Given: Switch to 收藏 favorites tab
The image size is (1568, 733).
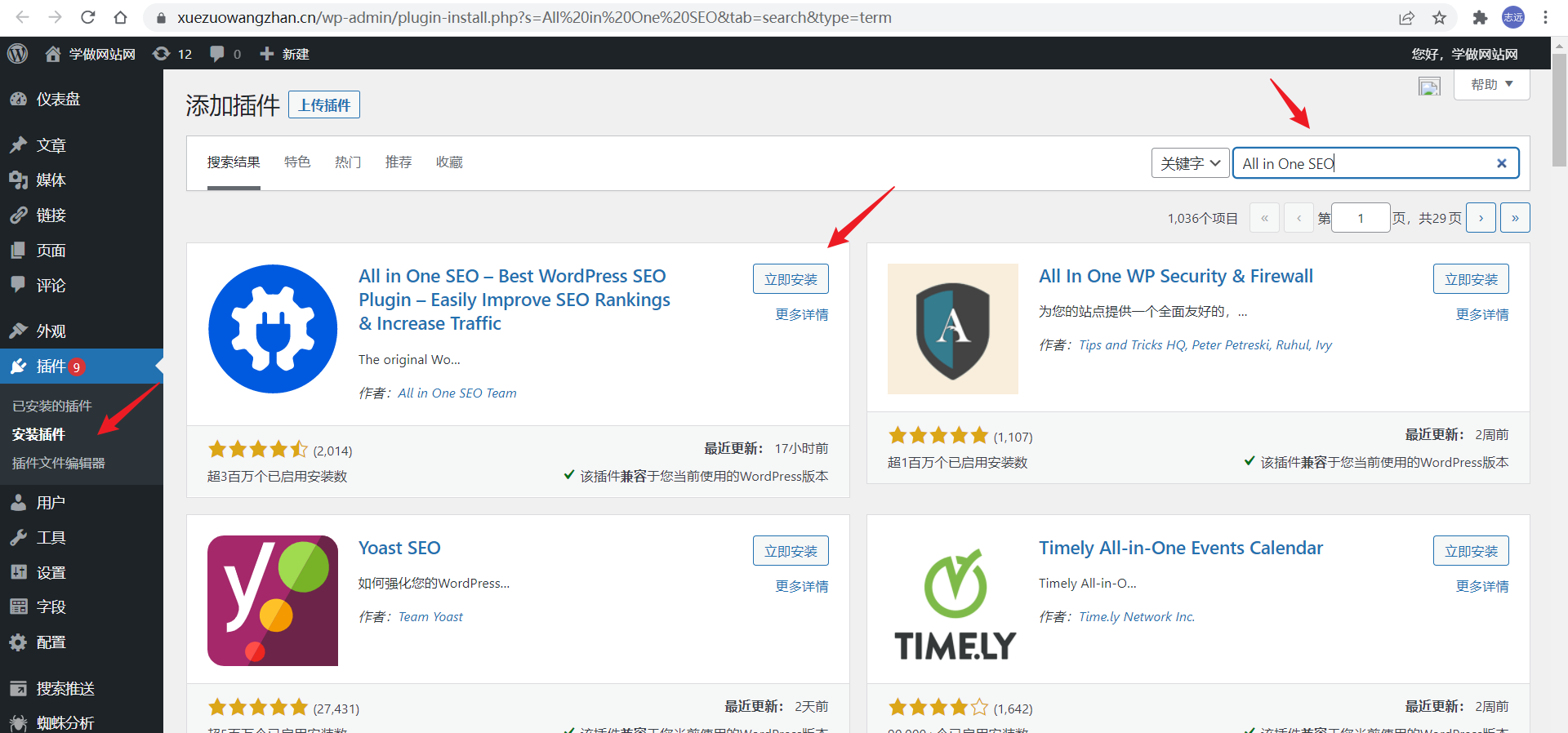Looking at the screenshot, I should tap(449, 162).
